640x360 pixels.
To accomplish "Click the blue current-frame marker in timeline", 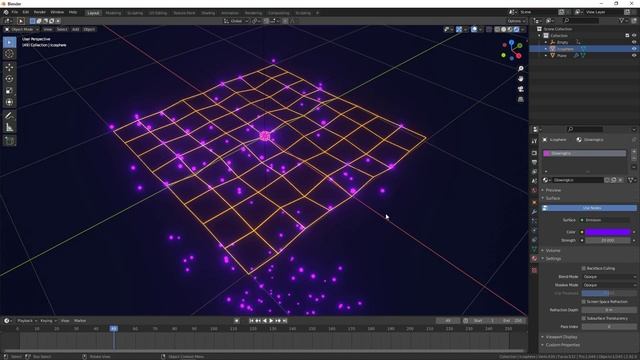I will 114,329.
